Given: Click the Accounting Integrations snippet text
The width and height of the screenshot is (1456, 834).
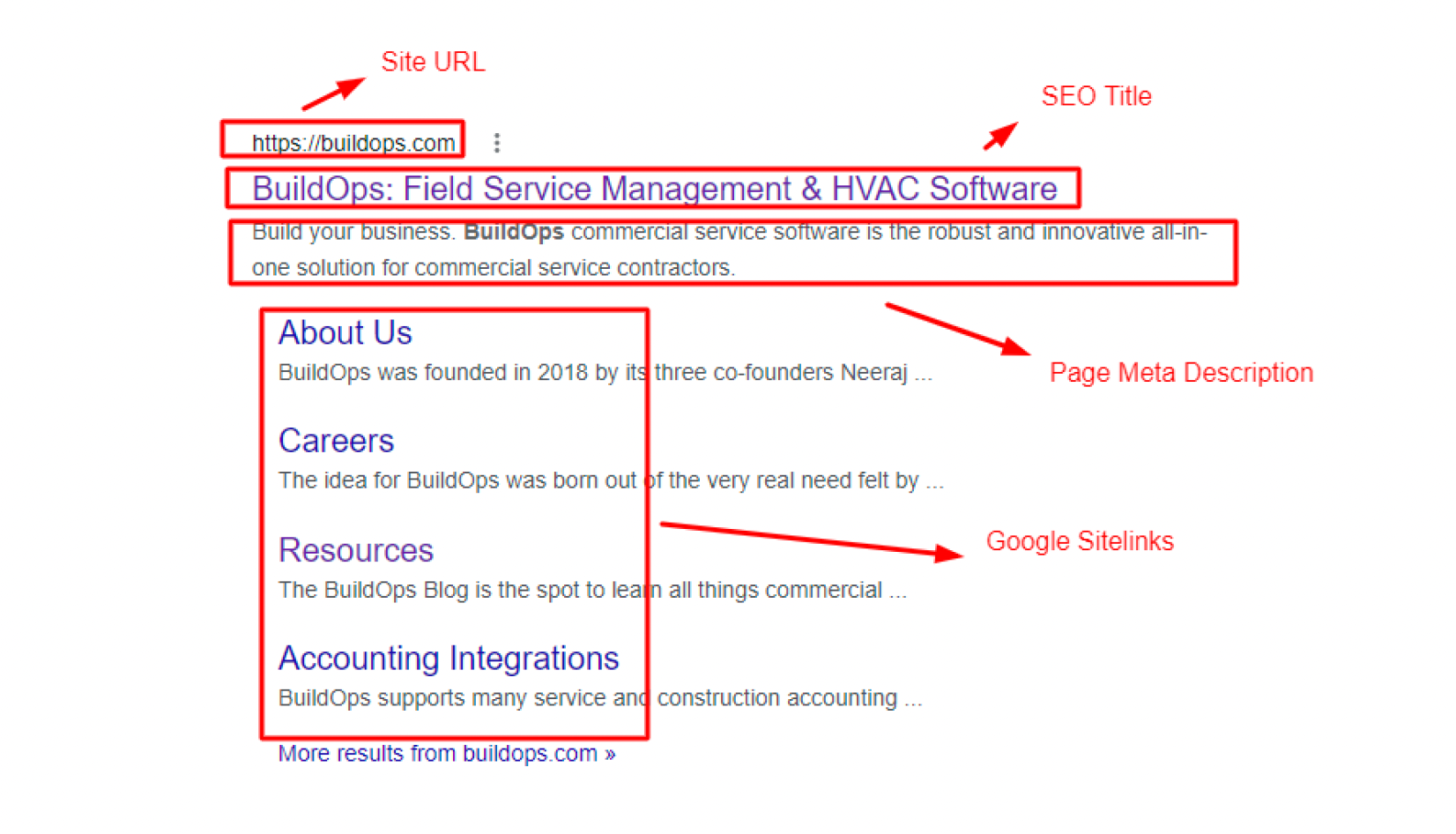Looking at the screenshot, I should click(600, 698).
